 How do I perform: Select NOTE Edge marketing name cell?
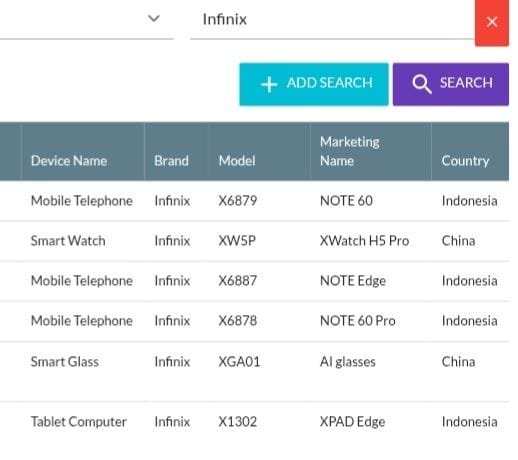coord(353,281)
